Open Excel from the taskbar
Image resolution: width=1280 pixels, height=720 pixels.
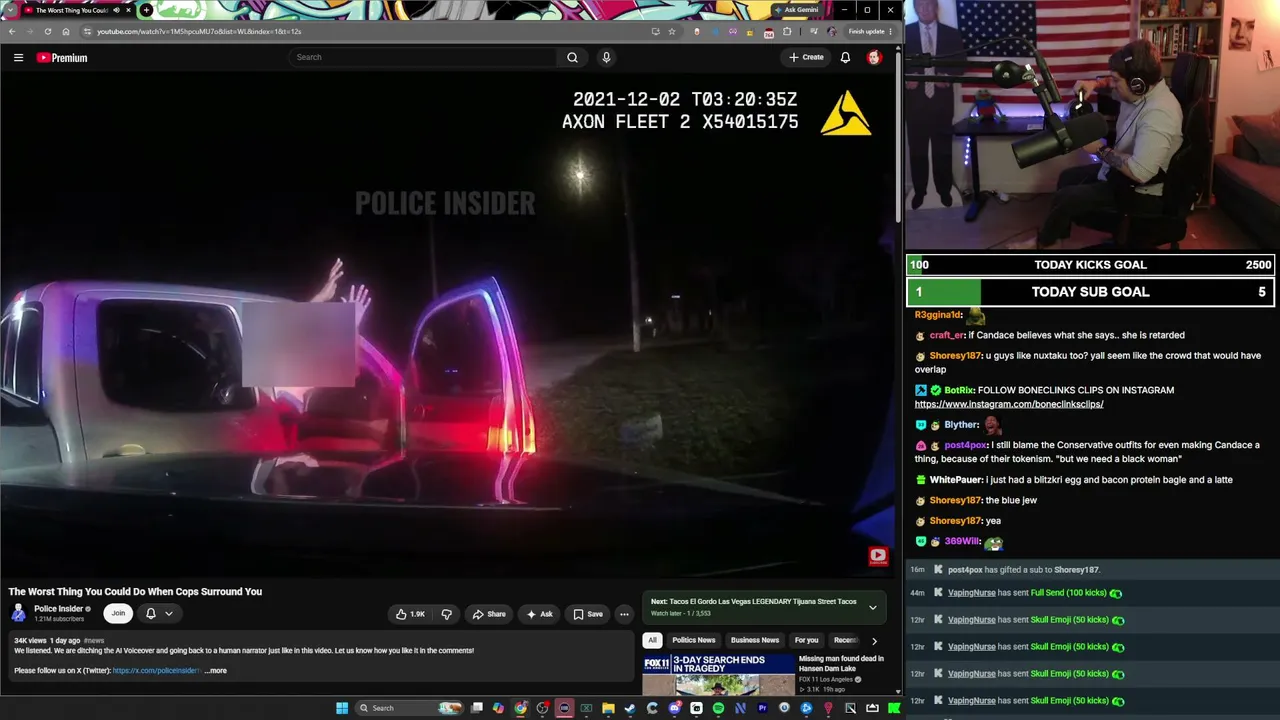point(586,708)
